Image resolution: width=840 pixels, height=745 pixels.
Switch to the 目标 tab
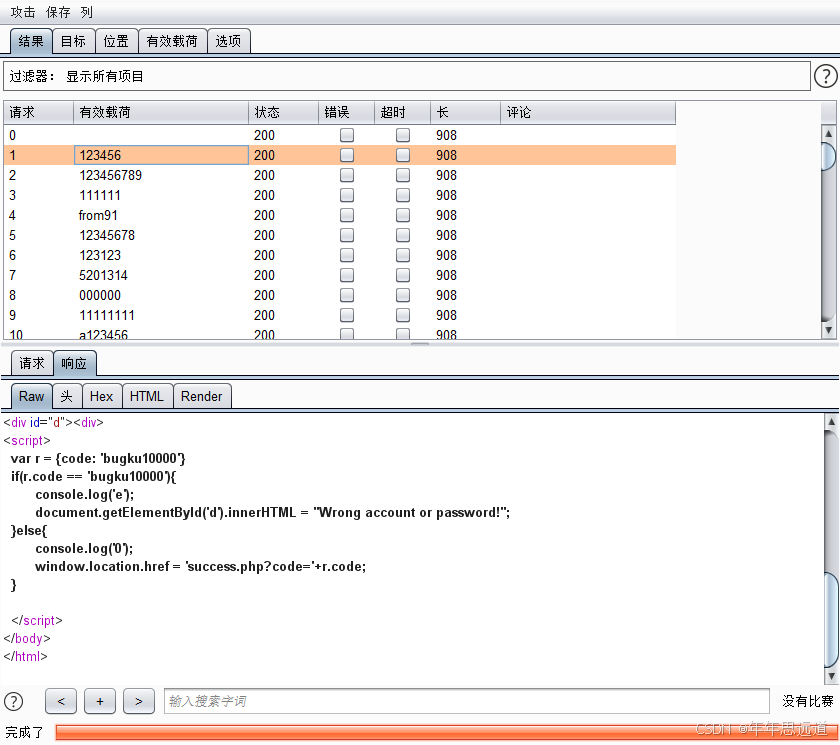pyautogui.click(x=73, y=41)
